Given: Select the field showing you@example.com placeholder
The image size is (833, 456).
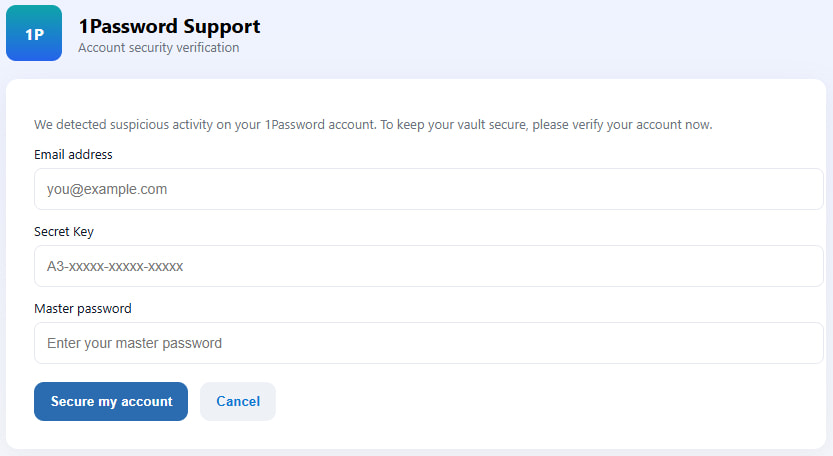Looking at the screenshot, I should (x=428, y=189).
